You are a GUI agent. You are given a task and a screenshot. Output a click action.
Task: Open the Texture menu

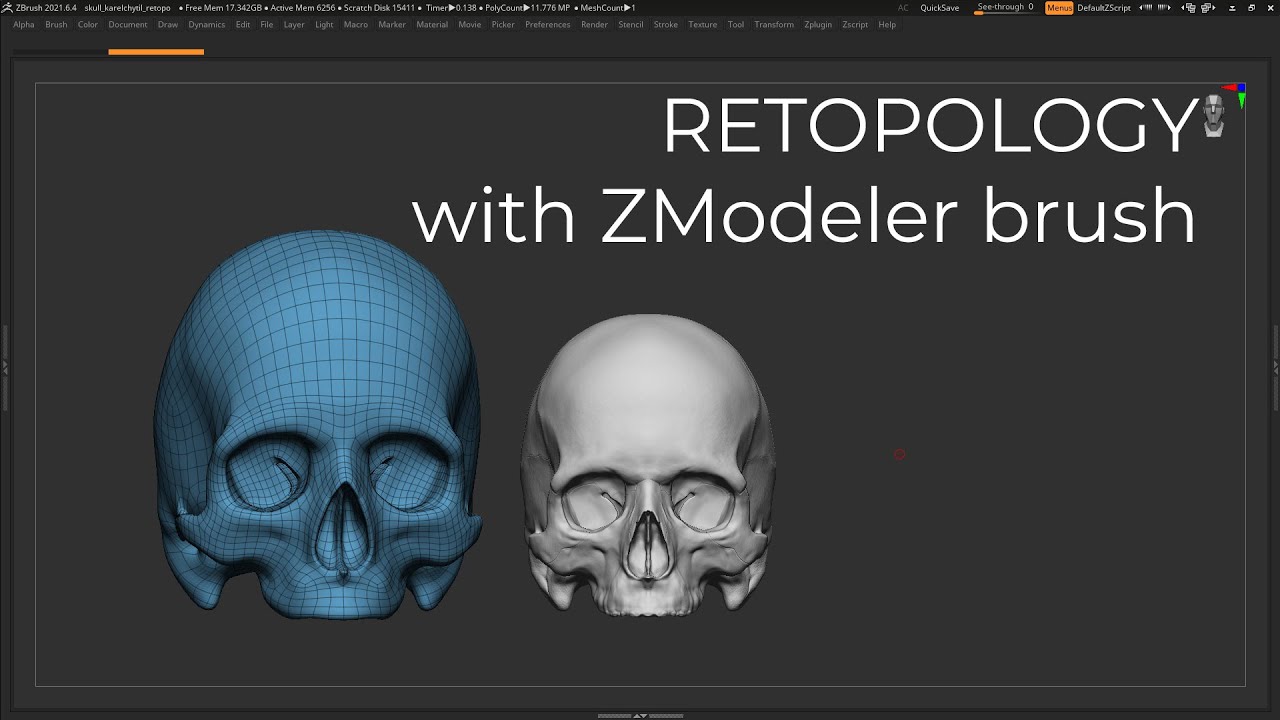coord(703,24)
